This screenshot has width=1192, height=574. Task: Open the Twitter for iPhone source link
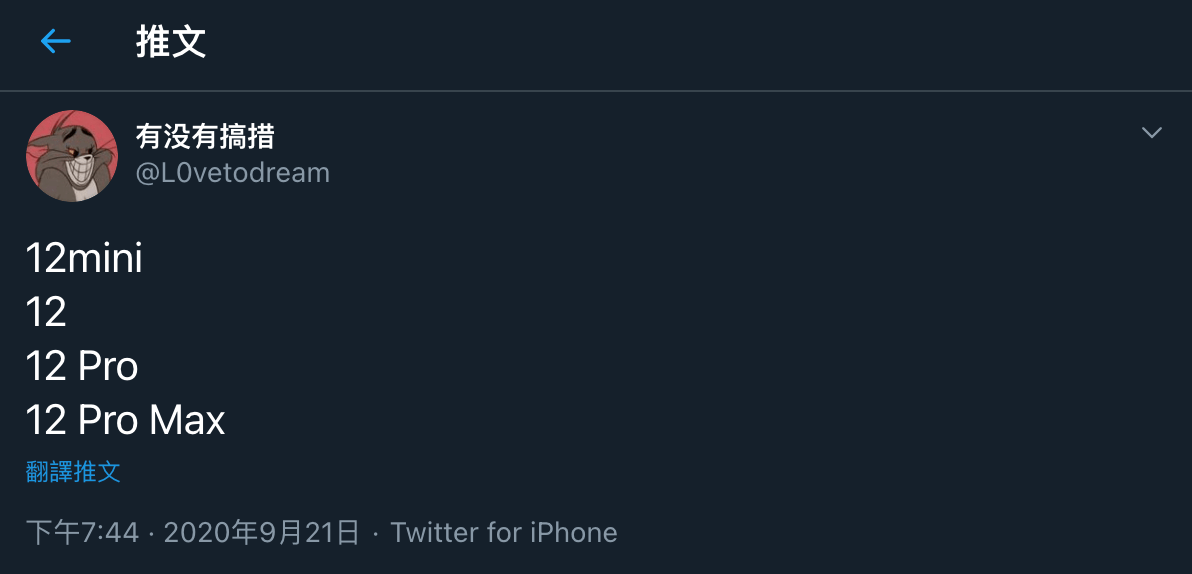[x=503, y=532]
